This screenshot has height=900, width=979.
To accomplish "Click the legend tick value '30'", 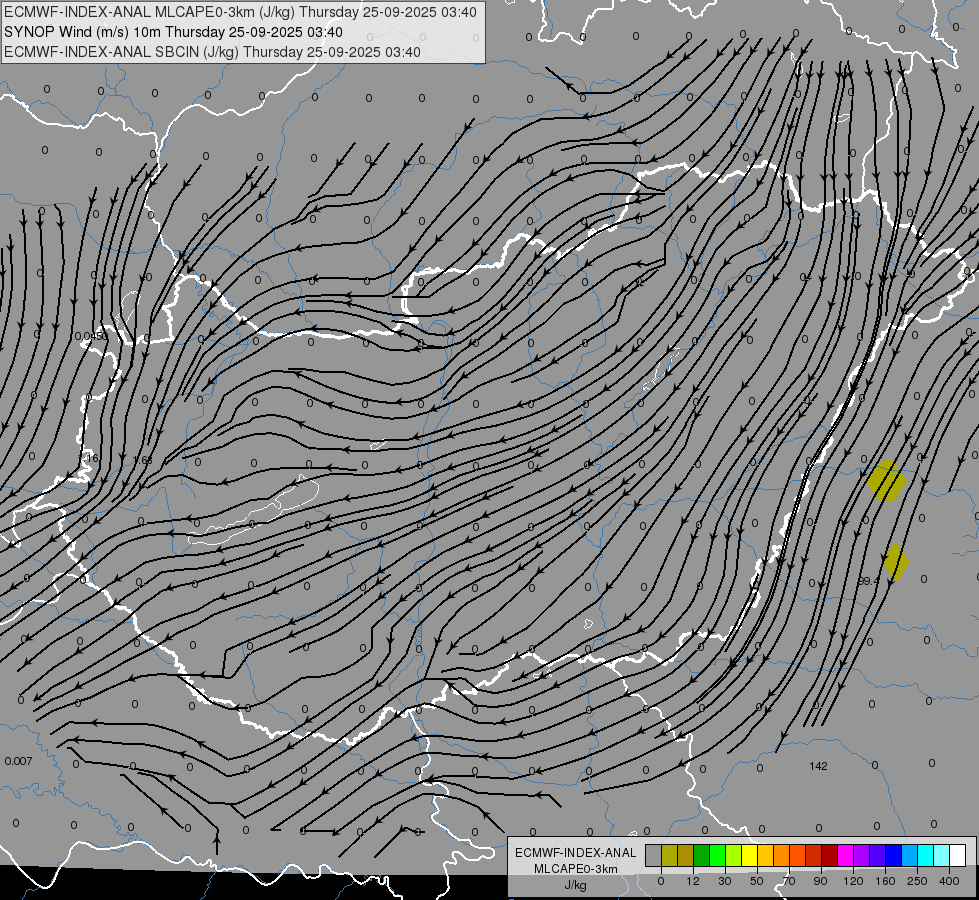I will click(x=725, y=881).
